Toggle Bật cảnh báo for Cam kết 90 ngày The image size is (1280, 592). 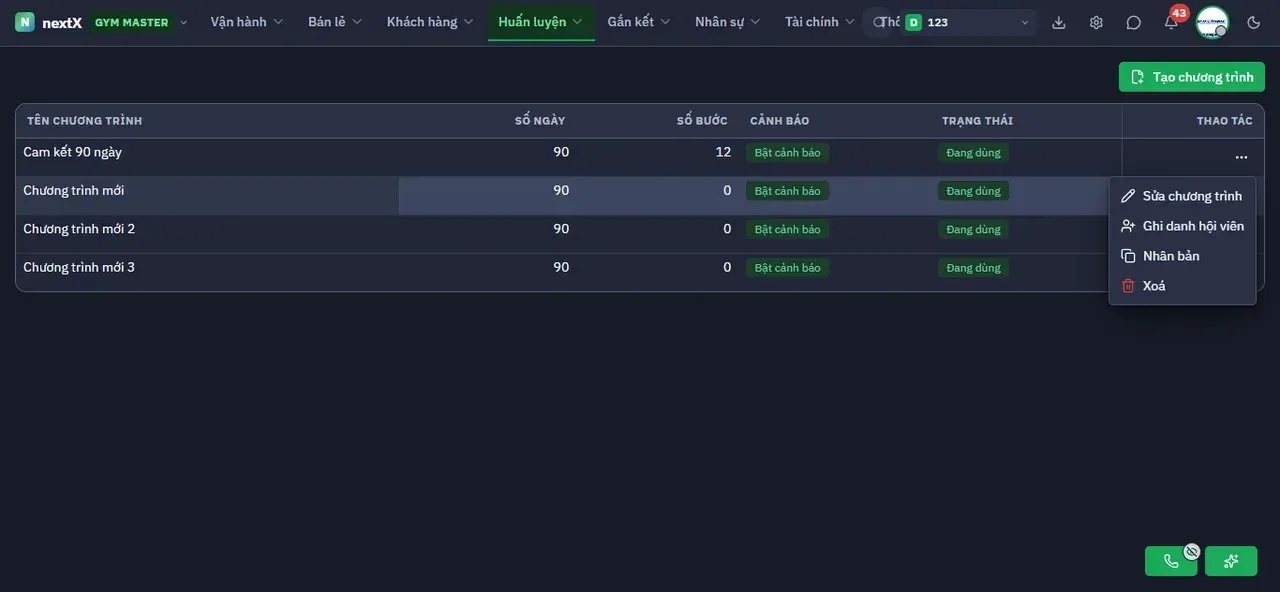tap(787, 153)
